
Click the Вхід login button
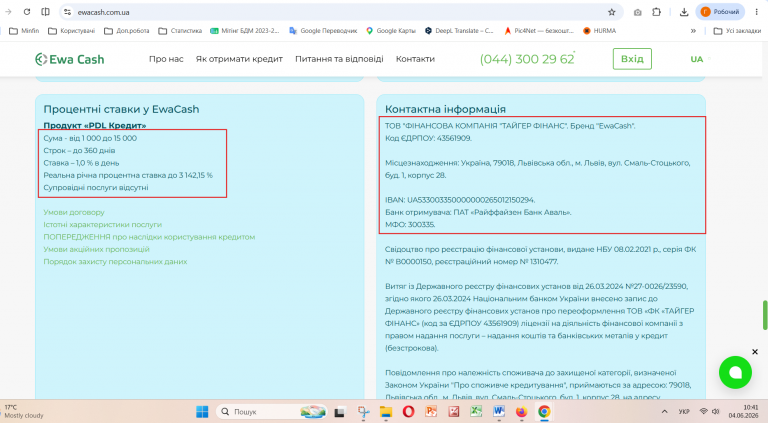click(x=632, y=59)
